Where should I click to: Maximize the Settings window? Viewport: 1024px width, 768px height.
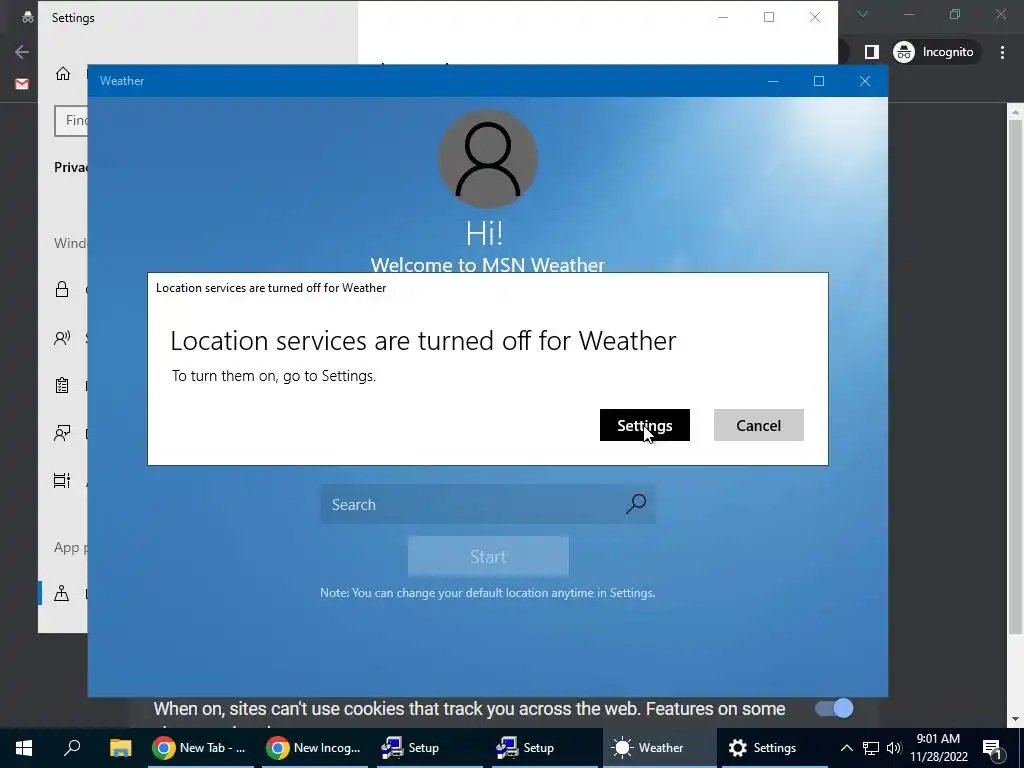(x=769, y=18)
